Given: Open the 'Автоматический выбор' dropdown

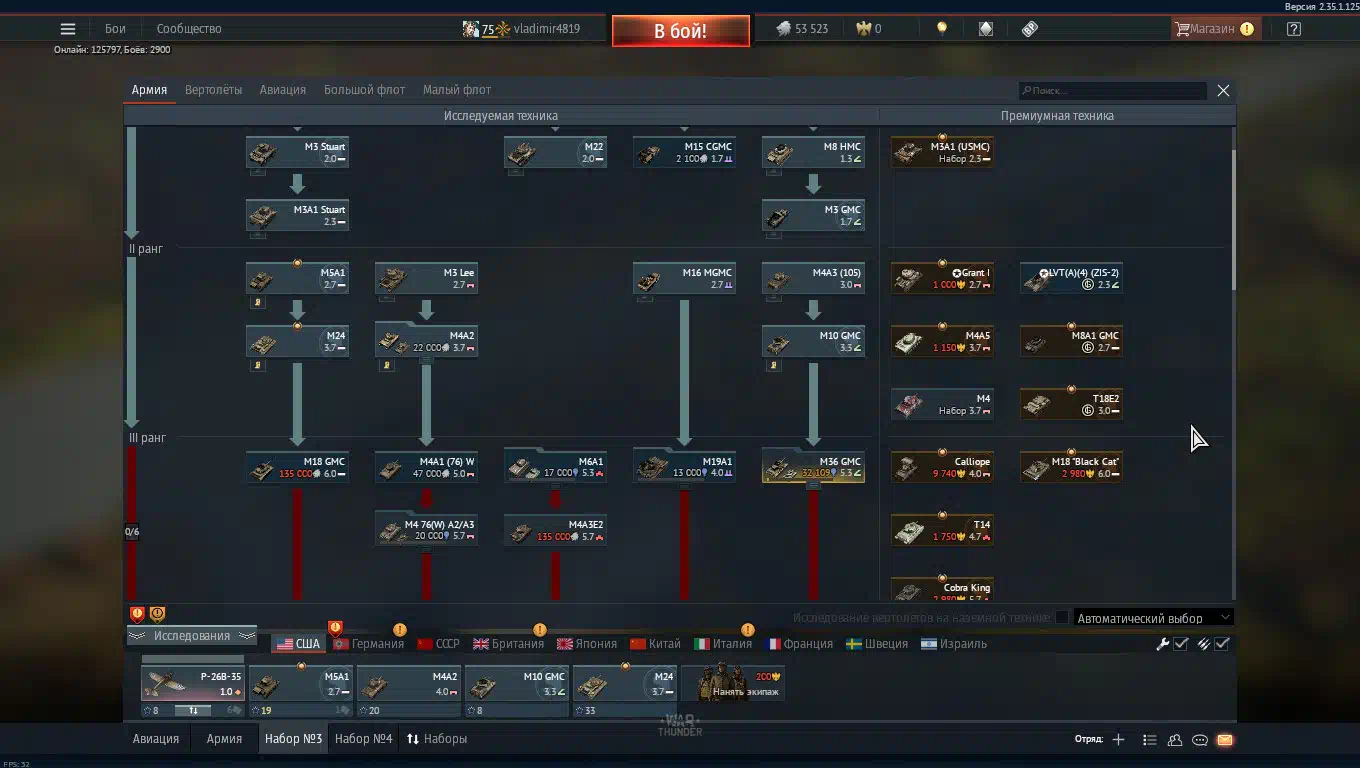Looking at the screenshot, I should tap(1153, 618).
